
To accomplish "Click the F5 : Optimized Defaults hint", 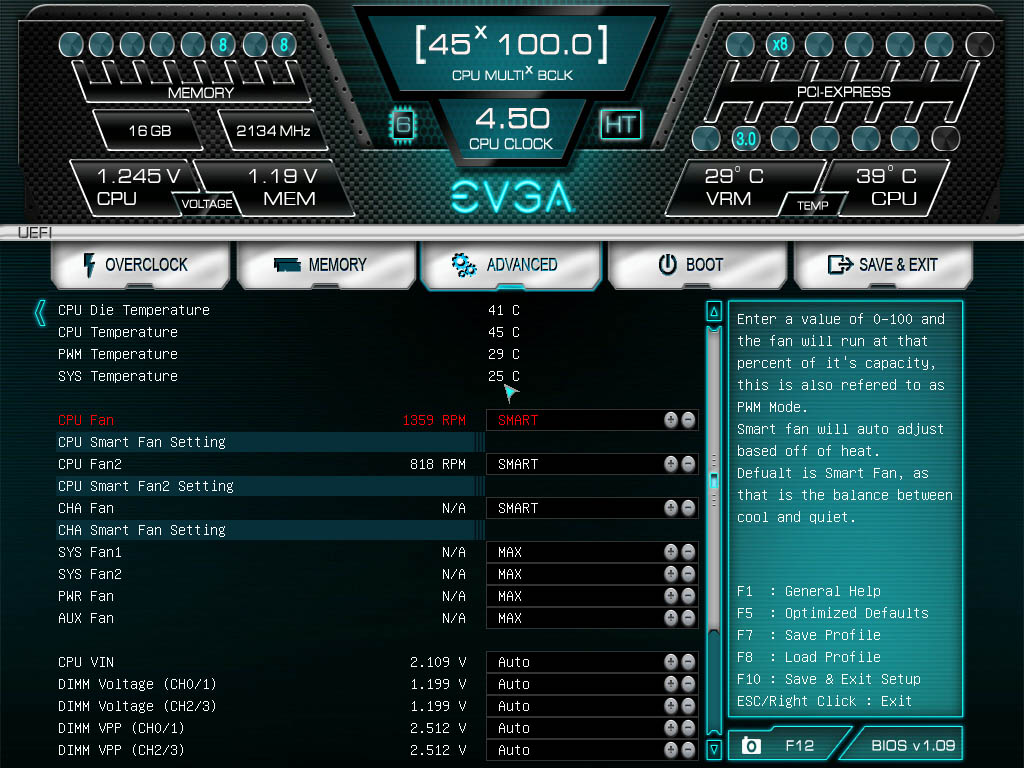I will pyautogui.click(x=833, y=613).
